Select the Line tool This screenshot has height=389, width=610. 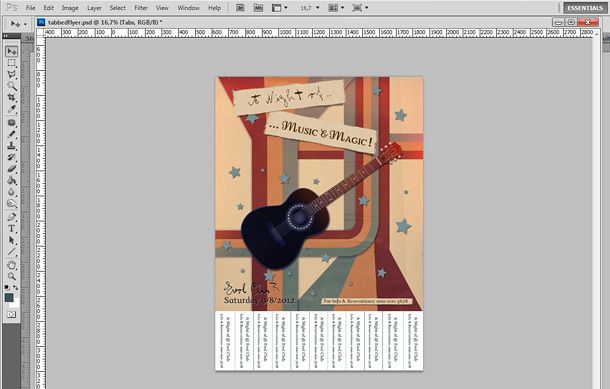coord(12,252)
